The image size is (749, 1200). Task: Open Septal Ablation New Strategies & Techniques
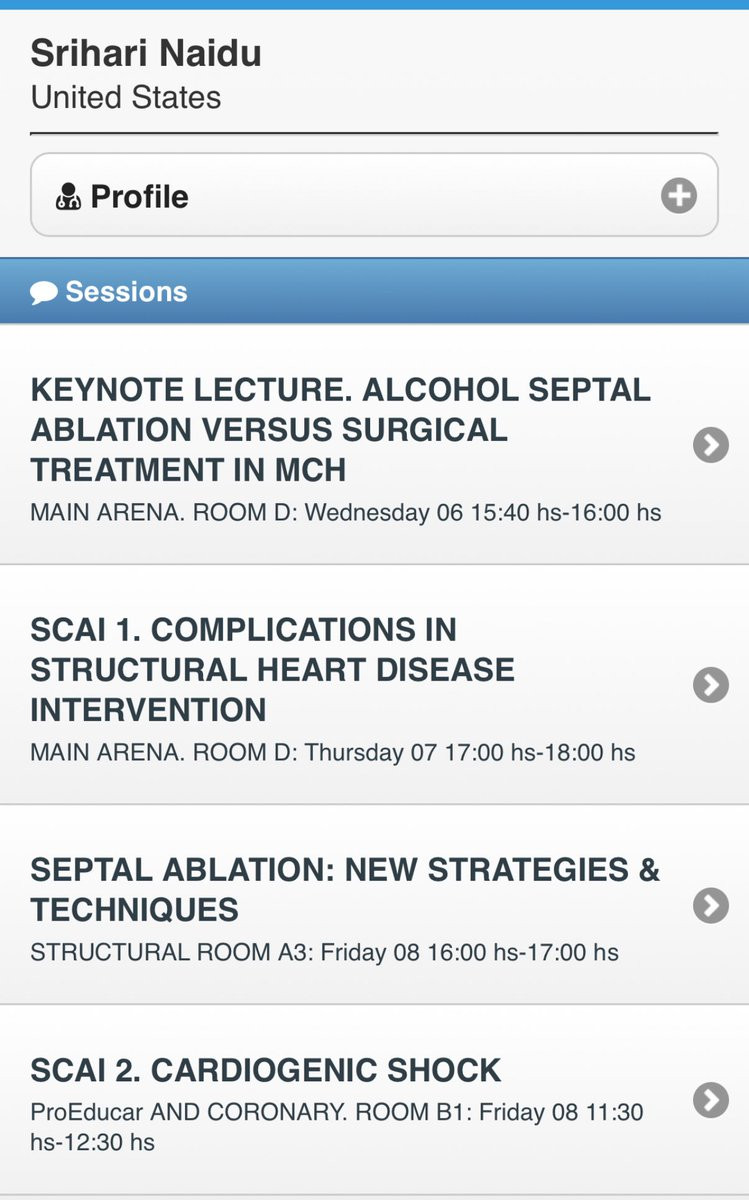tap(374, 905)
